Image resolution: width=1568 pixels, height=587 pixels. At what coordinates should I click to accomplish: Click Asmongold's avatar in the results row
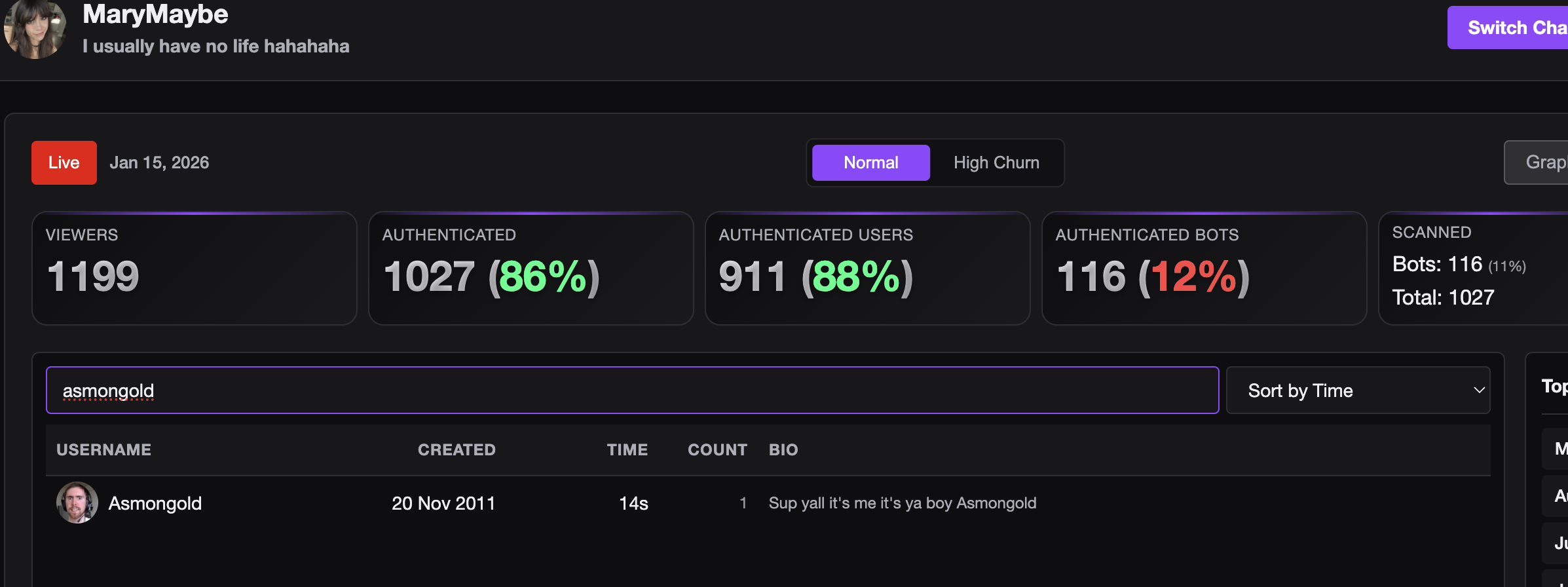[77, 502]
